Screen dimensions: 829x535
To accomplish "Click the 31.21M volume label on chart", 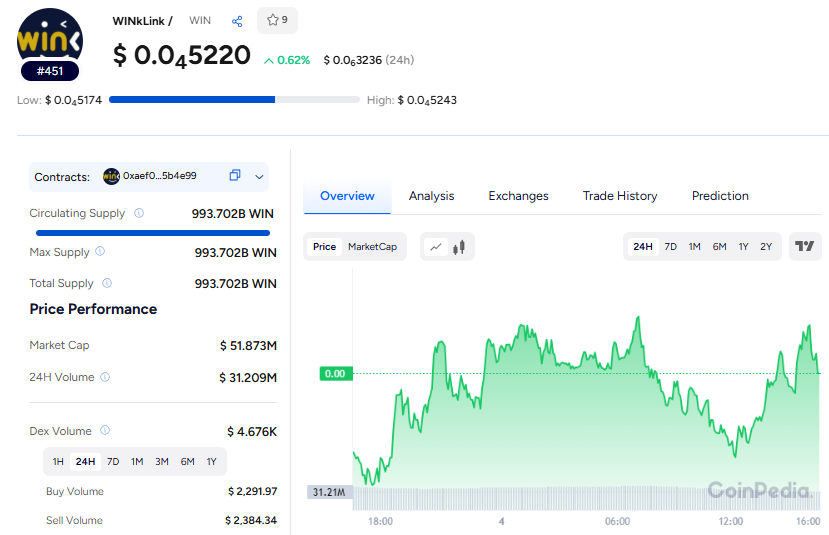I will pyautogui.click(x=329, y=492).
